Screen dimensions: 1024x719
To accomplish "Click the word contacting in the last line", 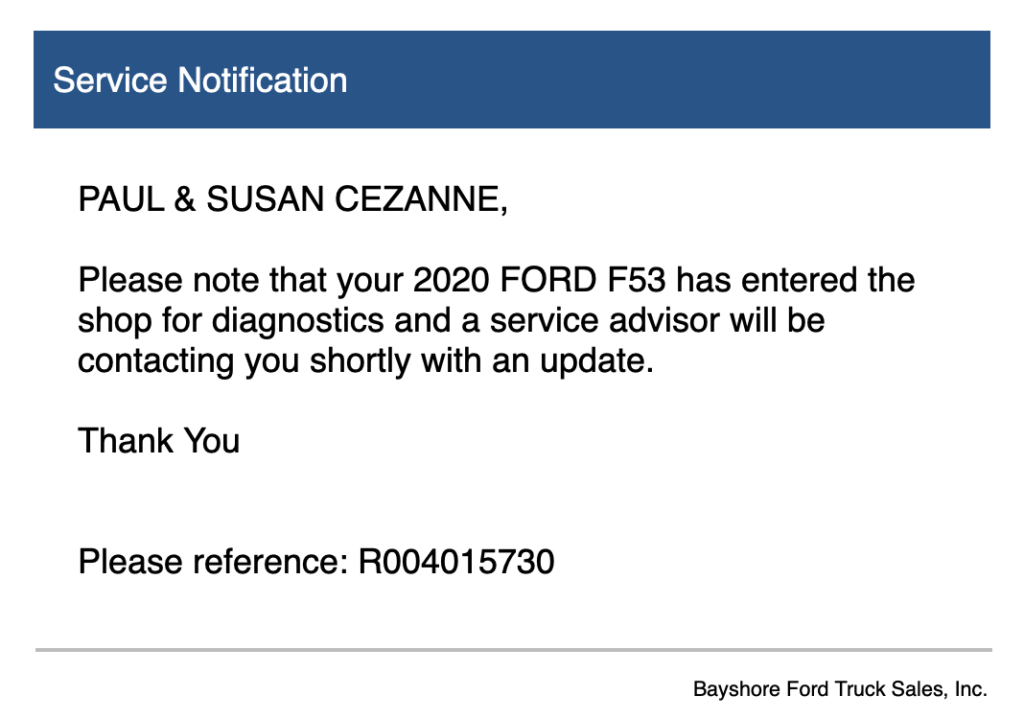I will [156, 361].
